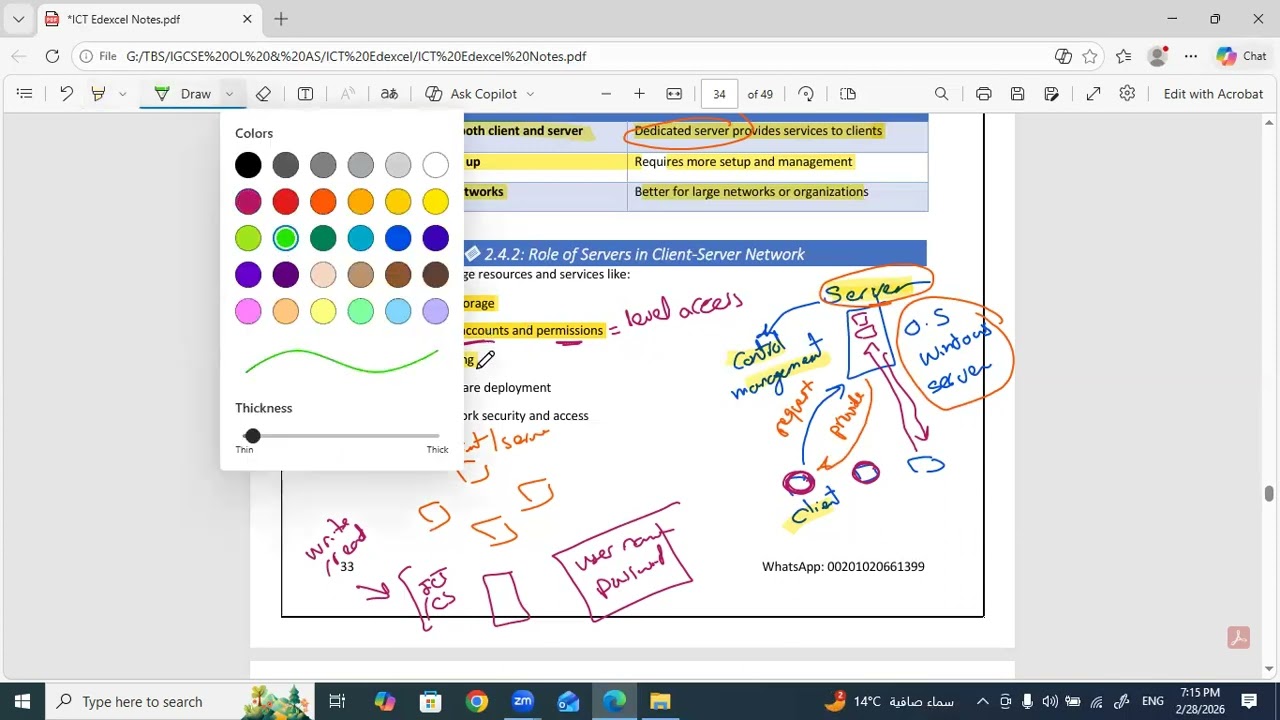Open the PDF toolbar settings gear

click(1127, 94)
